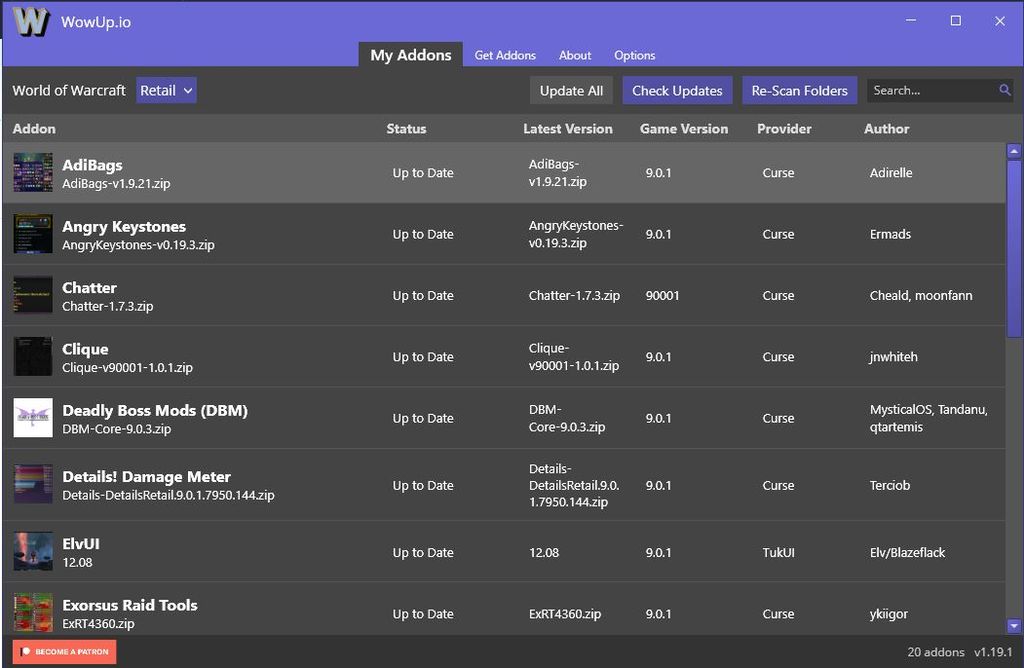Click the ElvUI addon thumbnail

(33, 551)
